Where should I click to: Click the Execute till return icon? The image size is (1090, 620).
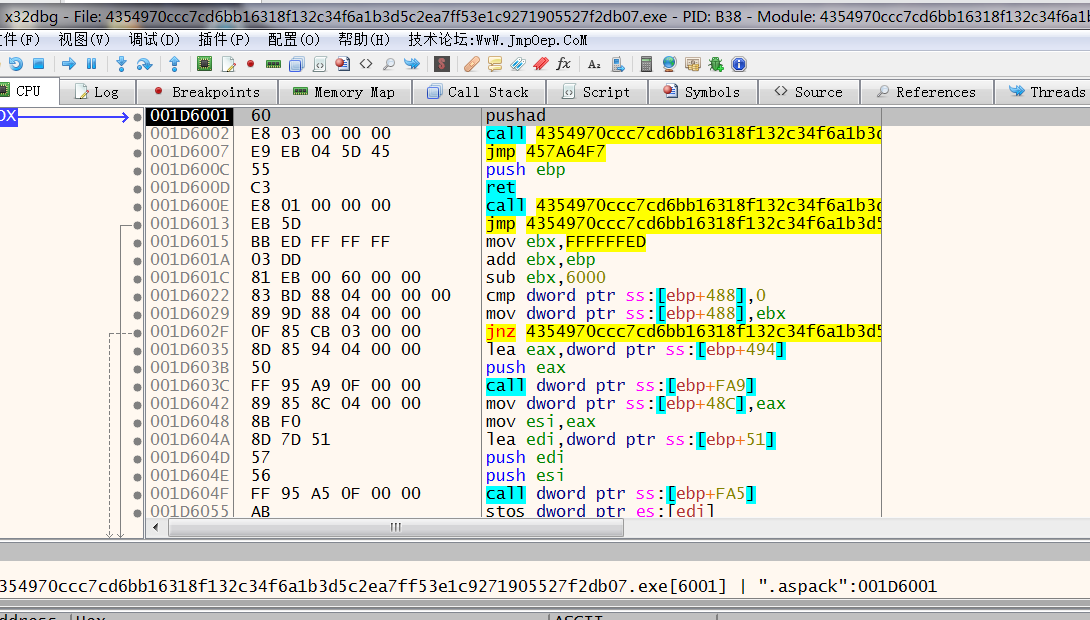tap(174, 64)
